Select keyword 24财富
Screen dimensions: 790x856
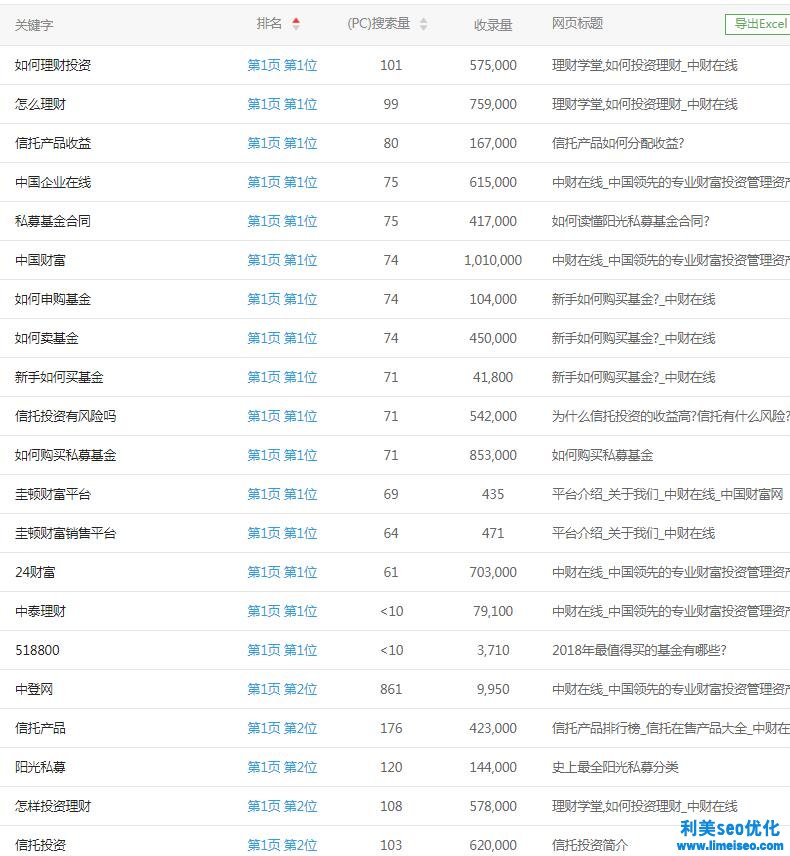[35, 572]
